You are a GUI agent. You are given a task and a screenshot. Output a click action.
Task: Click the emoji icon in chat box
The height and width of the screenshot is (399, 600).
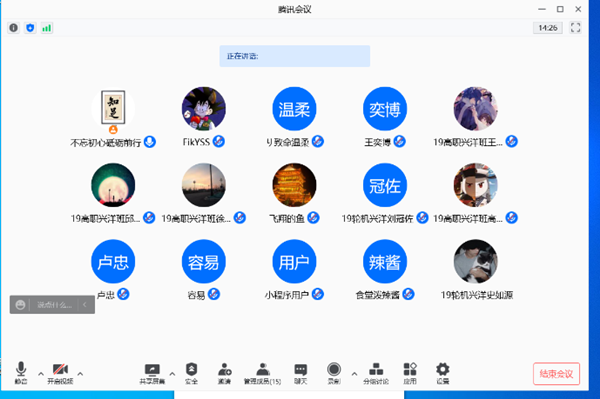(20, 305)
